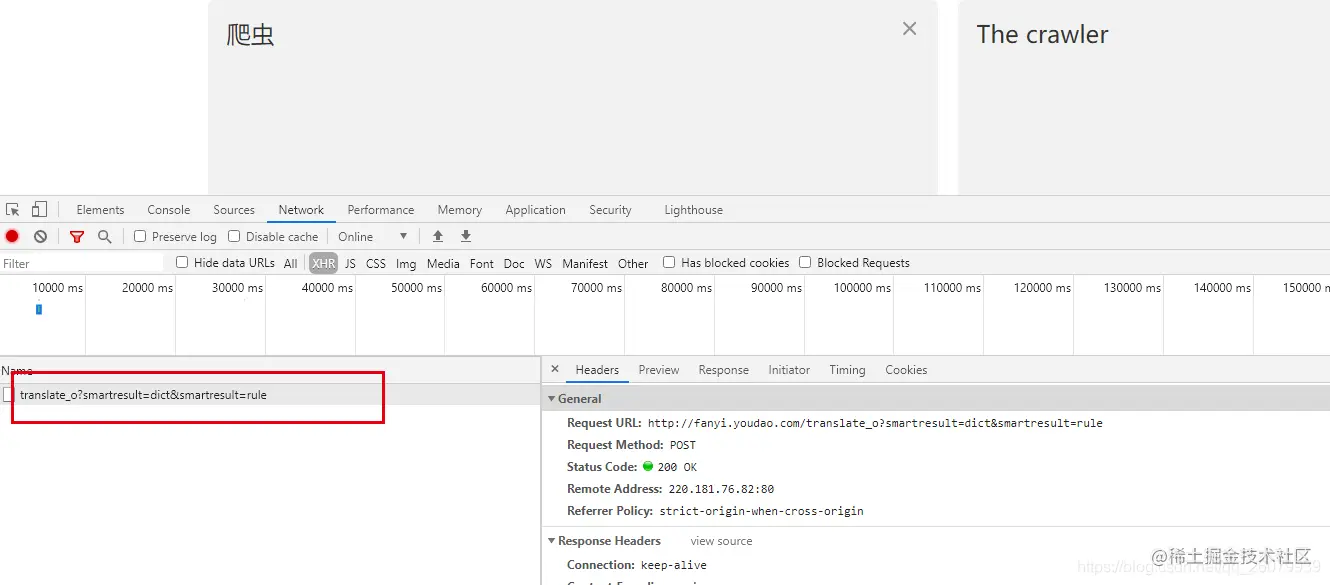
Task: Filter requests by Doc type
Action: pos(514,264)
